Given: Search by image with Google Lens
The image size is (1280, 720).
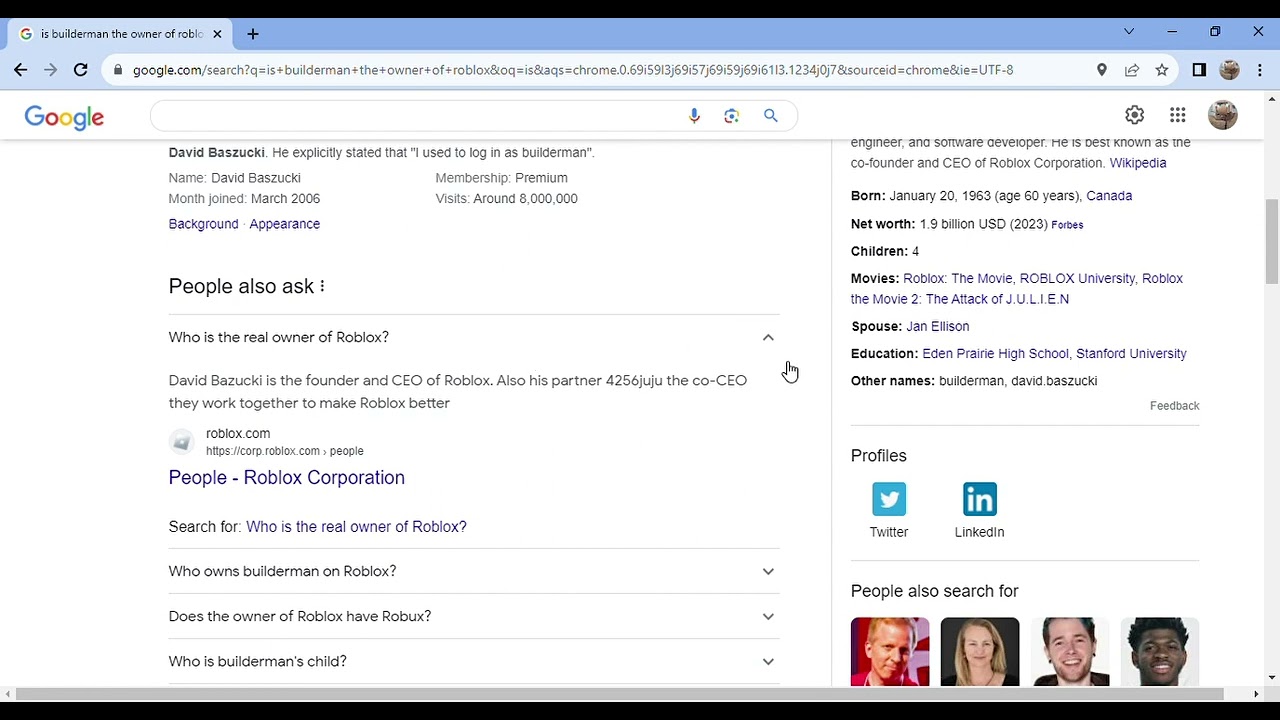Looking at the screenshot, I should [732, 116].
